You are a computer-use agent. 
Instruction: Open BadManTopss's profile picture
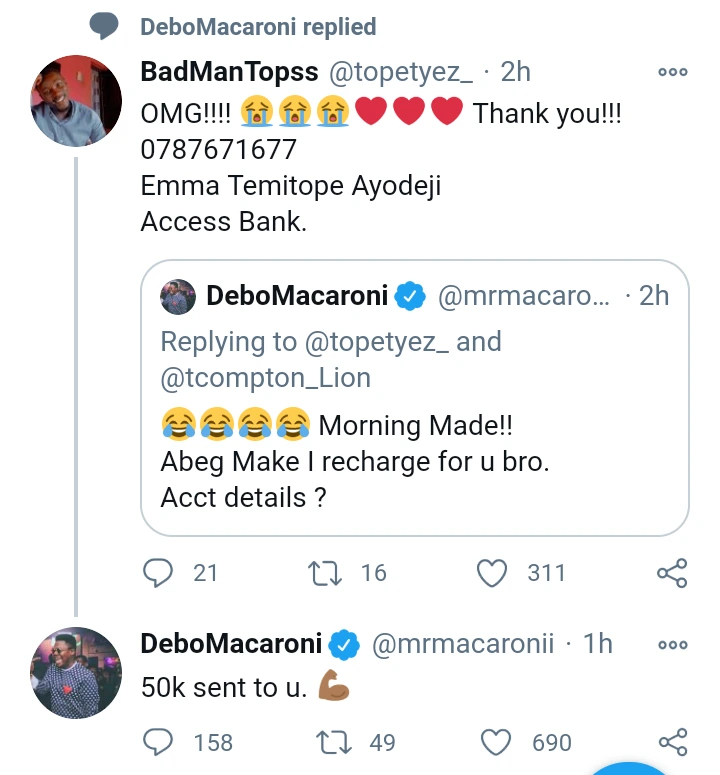(76, 102)
